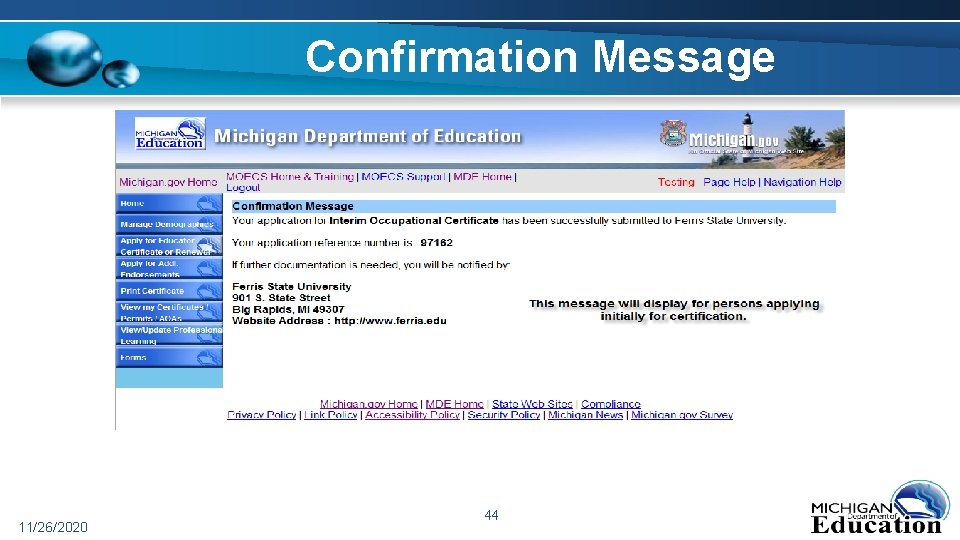Open MDE Home in the top navigation
This screenshot has height=540, width=960.
click(482, 176)
